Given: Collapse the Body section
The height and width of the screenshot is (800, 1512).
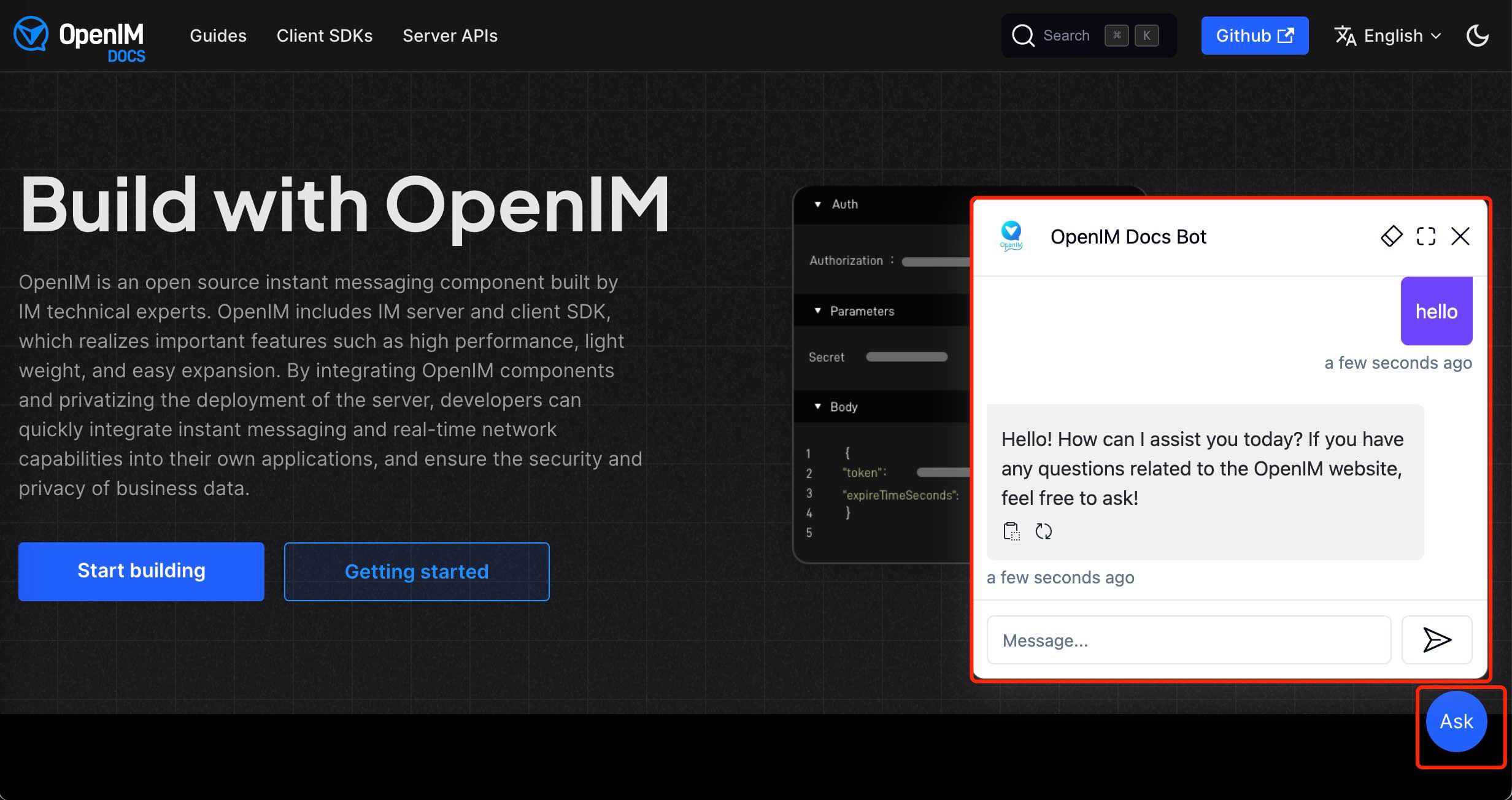Looking at the screenshot, I should pyautogui.click(x=817, y=407).
